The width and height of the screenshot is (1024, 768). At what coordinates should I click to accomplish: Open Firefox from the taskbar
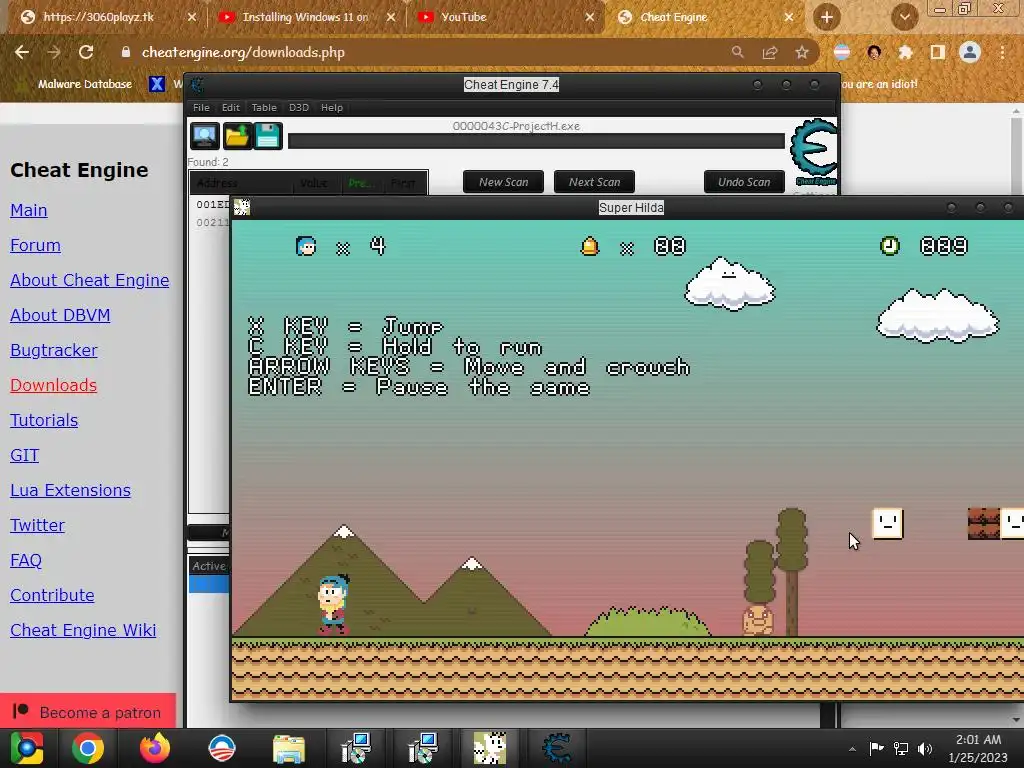[155, 748]
